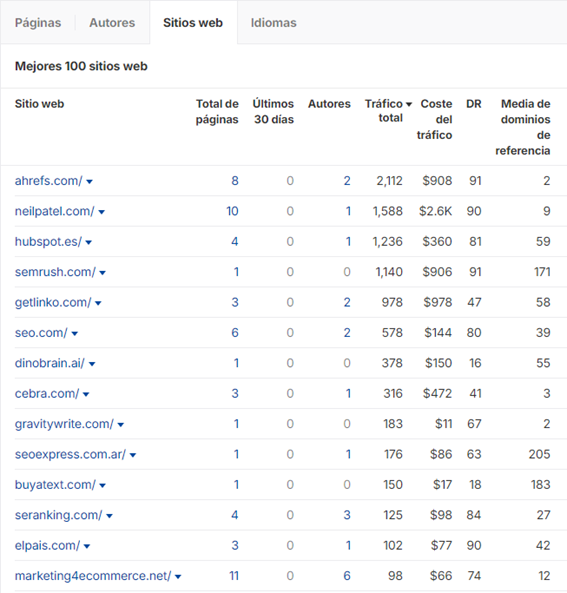Image resolution: width=567 pixels, height=593 pixels.
Task: Expand the gravitywrite.com/ dropdown arrow
Action: (121, 425)
